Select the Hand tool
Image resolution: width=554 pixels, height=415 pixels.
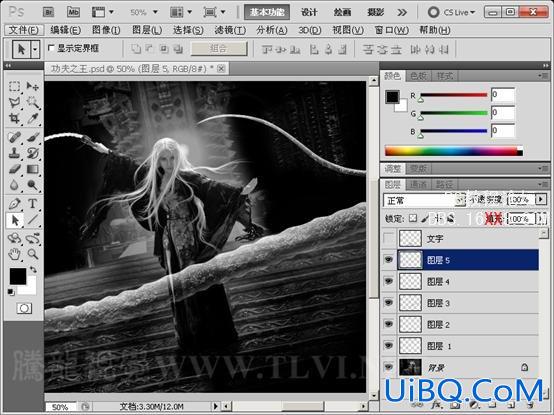pos(14,254)
